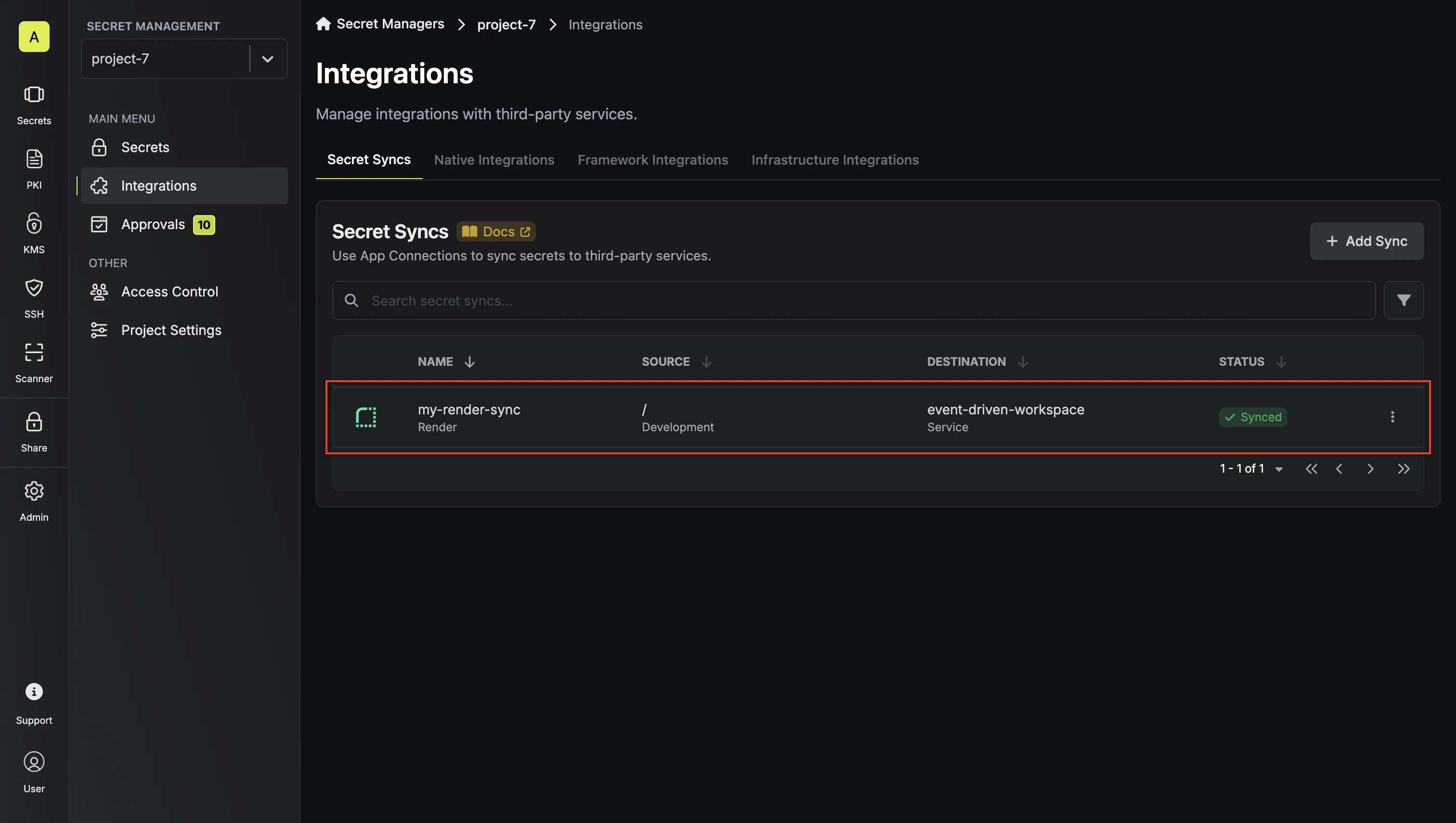Jump to the last page of results
1456x823 pixels.
click(1404, 469)
